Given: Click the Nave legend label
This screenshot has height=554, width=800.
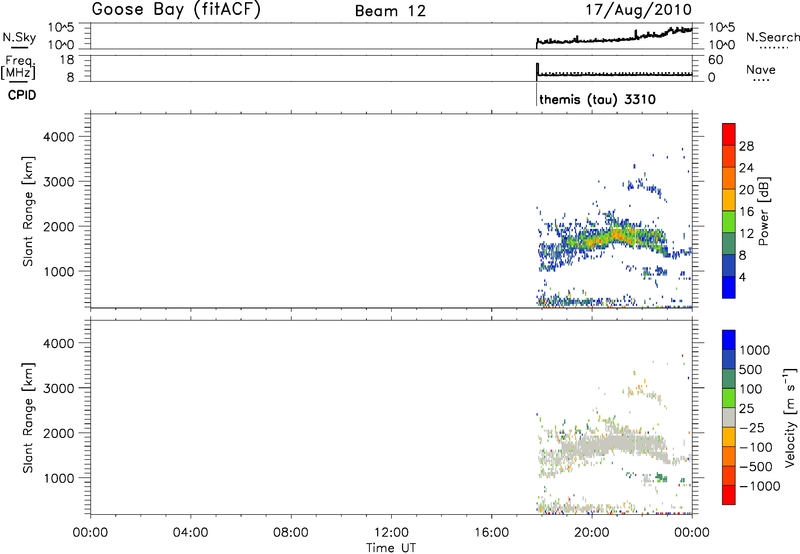Looking at the screenshot, I should (761, 70).
